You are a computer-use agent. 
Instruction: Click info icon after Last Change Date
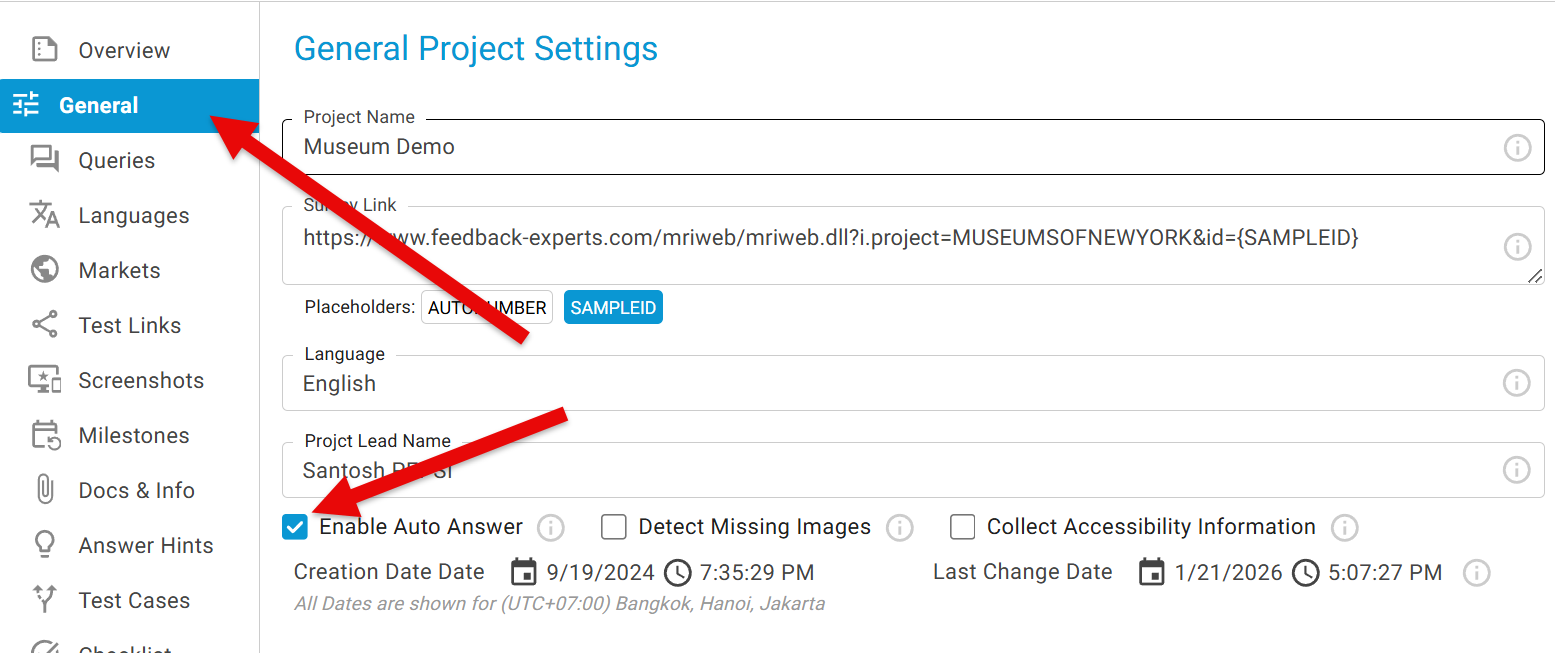click(1476, 572)
